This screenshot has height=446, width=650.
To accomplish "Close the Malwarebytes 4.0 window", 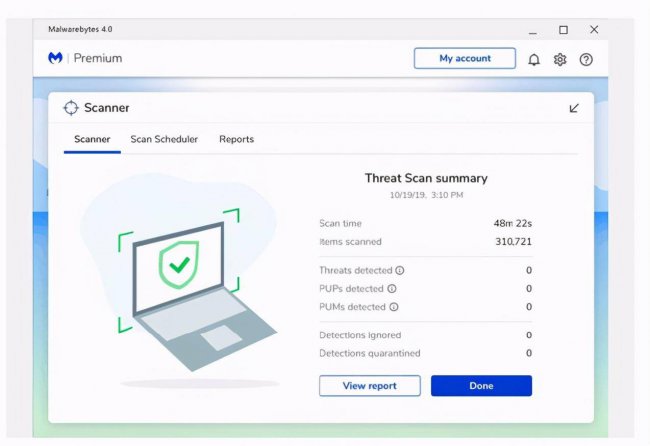I will [594, 29].
